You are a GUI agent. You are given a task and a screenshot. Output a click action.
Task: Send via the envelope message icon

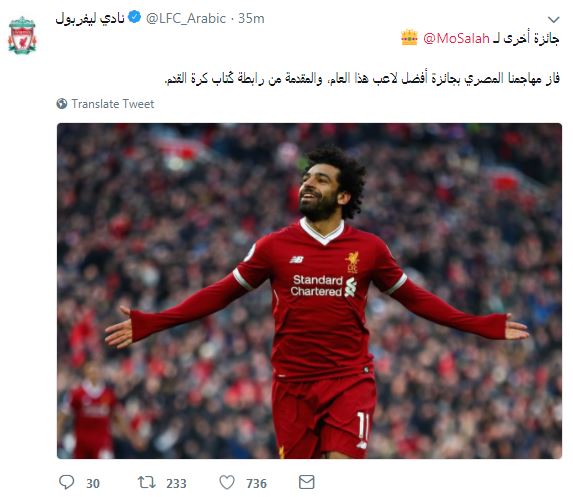306,482
